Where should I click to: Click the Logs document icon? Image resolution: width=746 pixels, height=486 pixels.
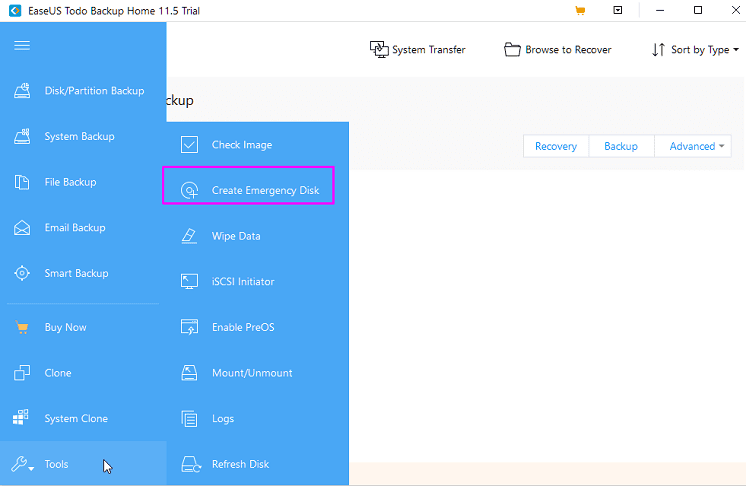click(x=189, y=418)
